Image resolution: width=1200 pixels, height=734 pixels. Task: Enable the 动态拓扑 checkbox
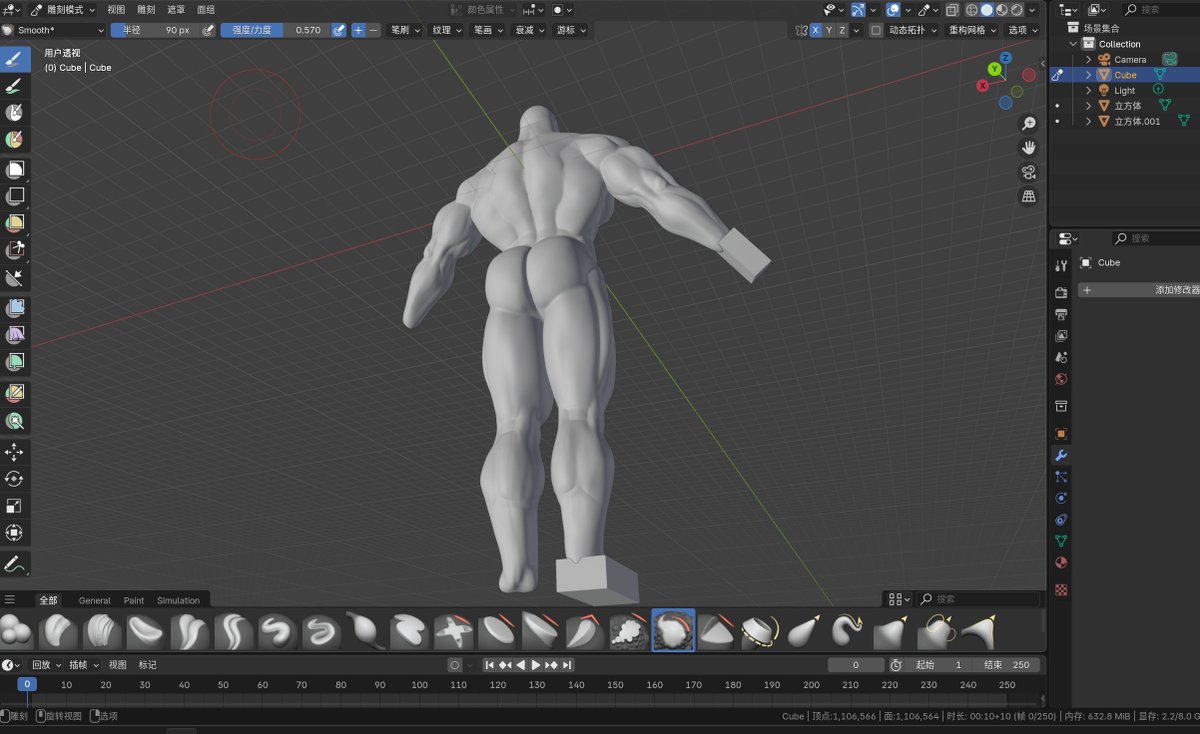(x=876, y=30)
